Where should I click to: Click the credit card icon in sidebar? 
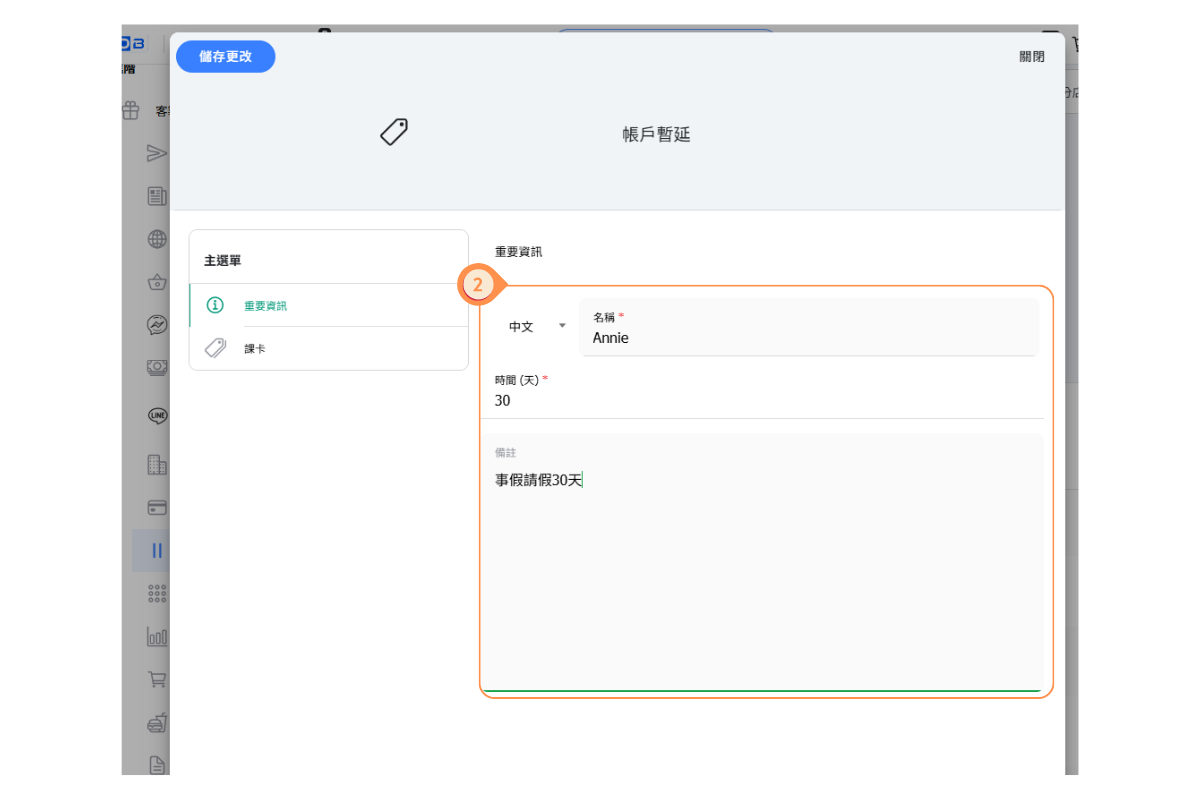coord(157,507)
